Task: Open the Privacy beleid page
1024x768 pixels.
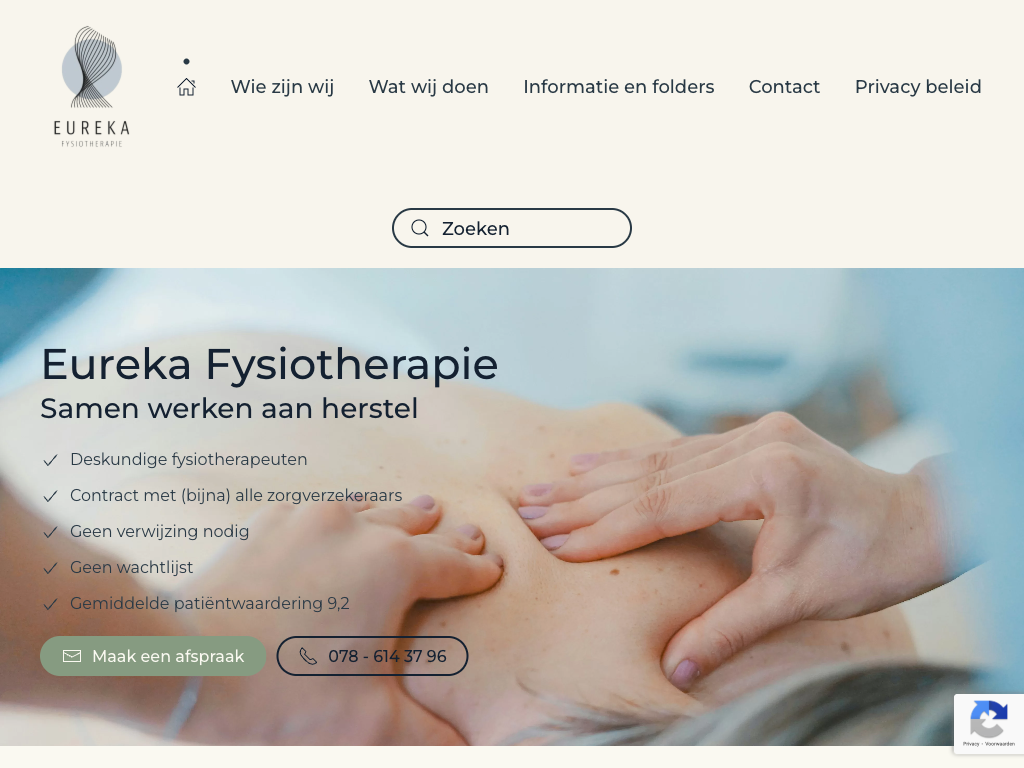Action: [x=918, y=87]
